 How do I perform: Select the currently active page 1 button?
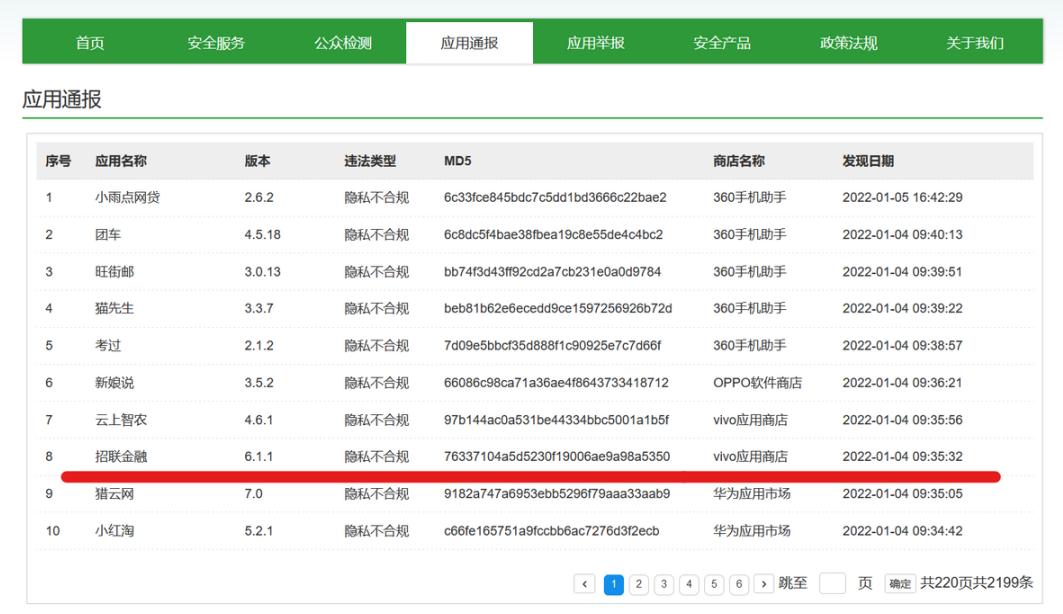tap(613, 583)
